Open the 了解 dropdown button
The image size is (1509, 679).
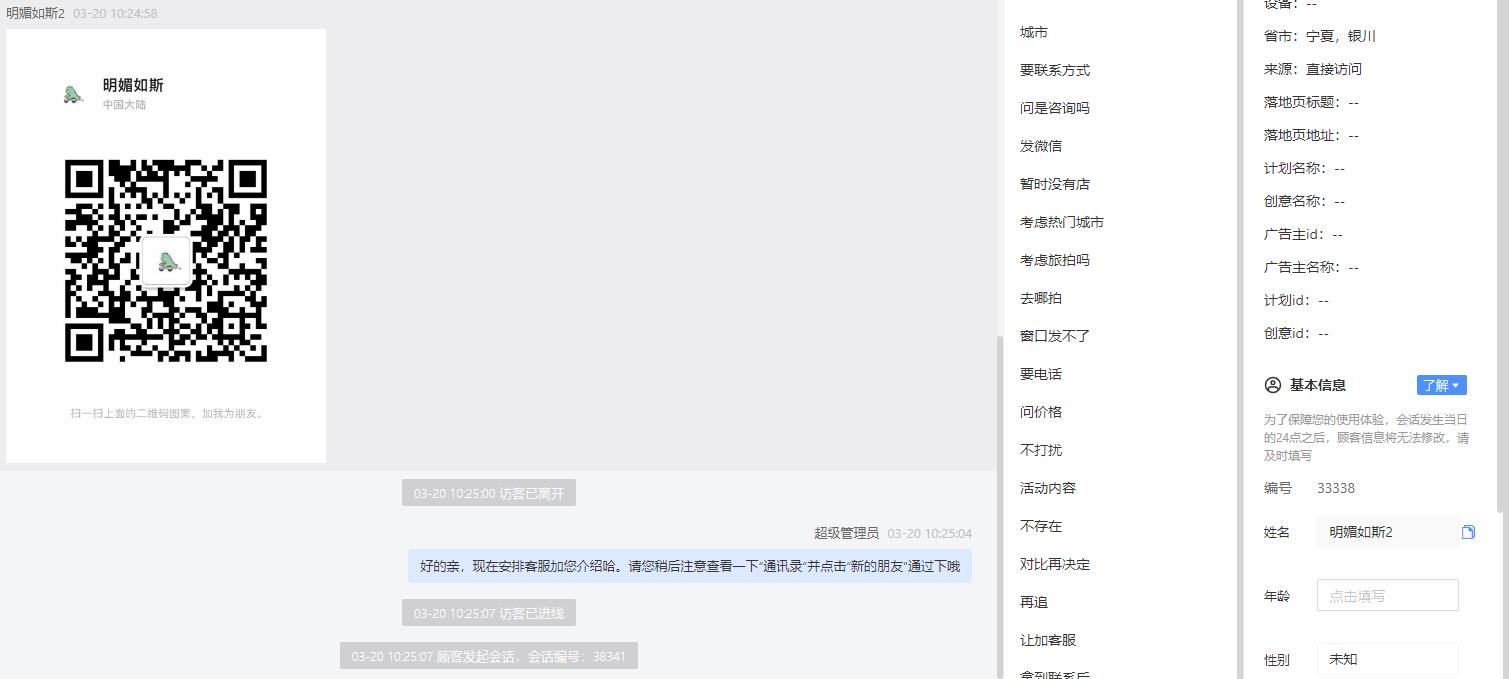(x=1441, y=385)
